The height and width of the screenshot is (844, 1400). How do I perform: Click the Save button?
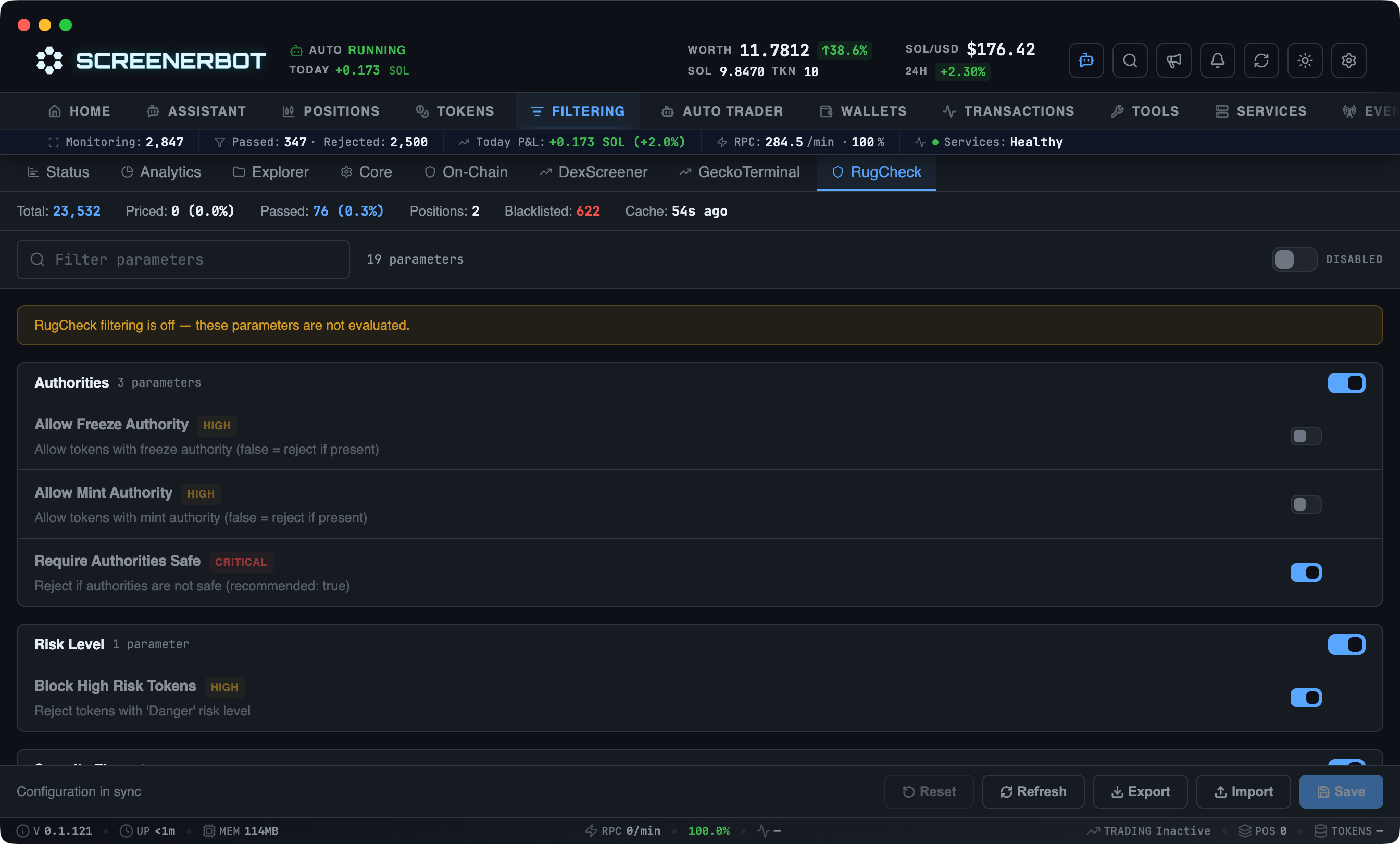point(1341,791)
